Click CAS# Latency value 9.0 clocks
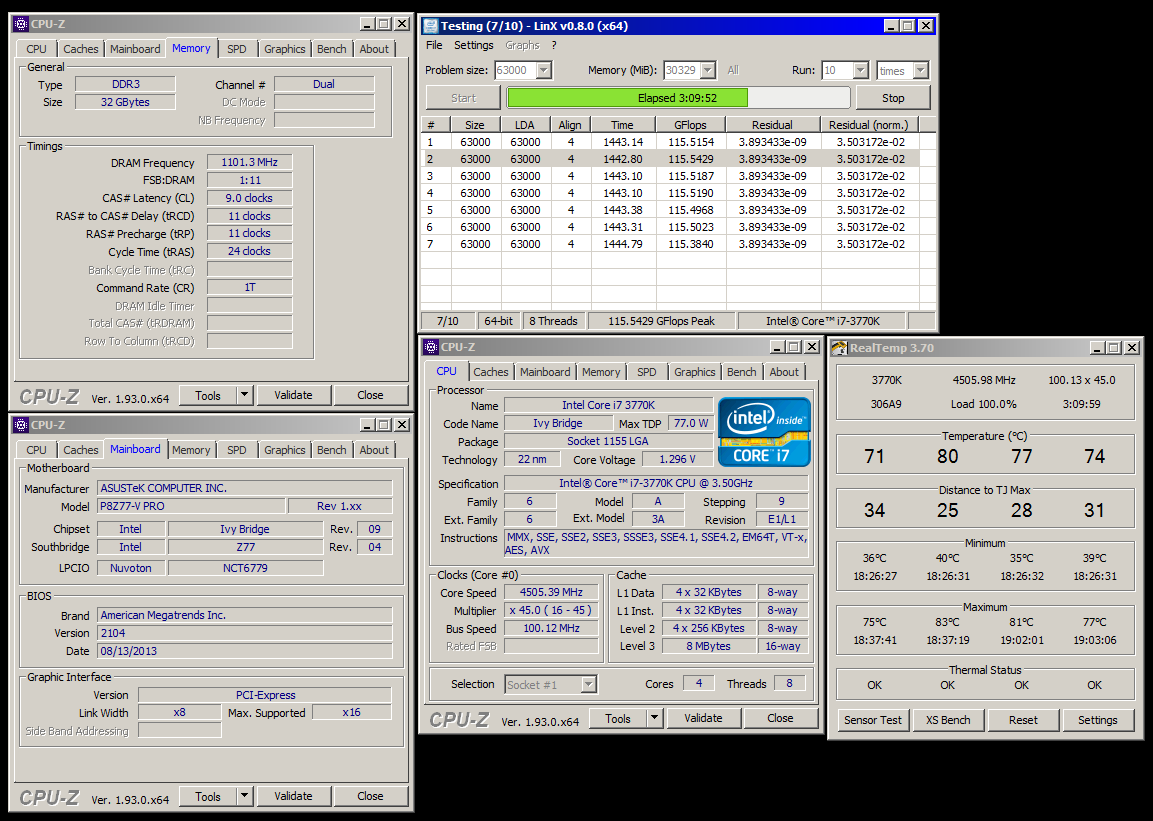This screenshot has width=1153, height=821. coord(249,198)
